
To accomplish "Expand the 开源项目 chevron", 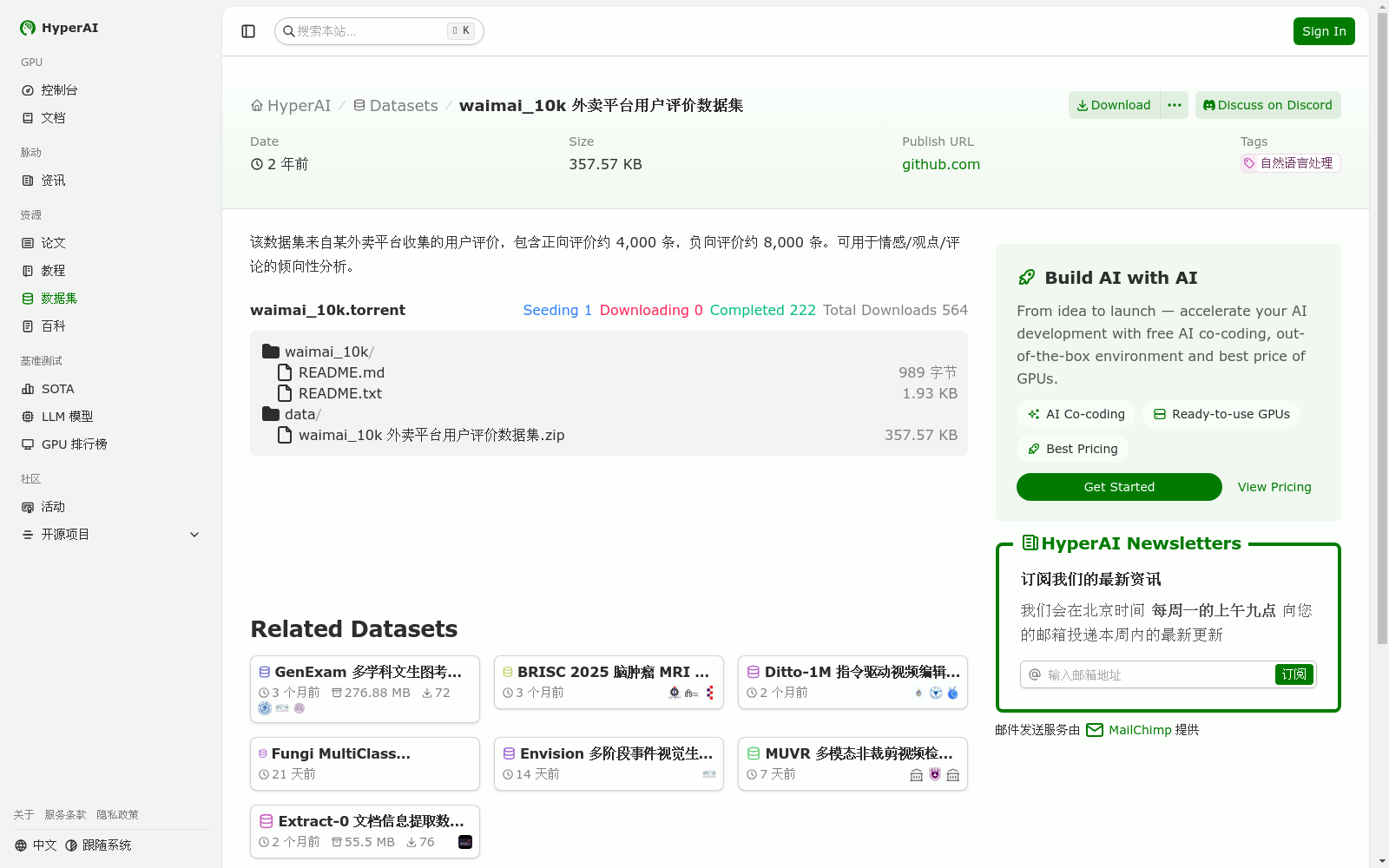I will tap(194, 535).
